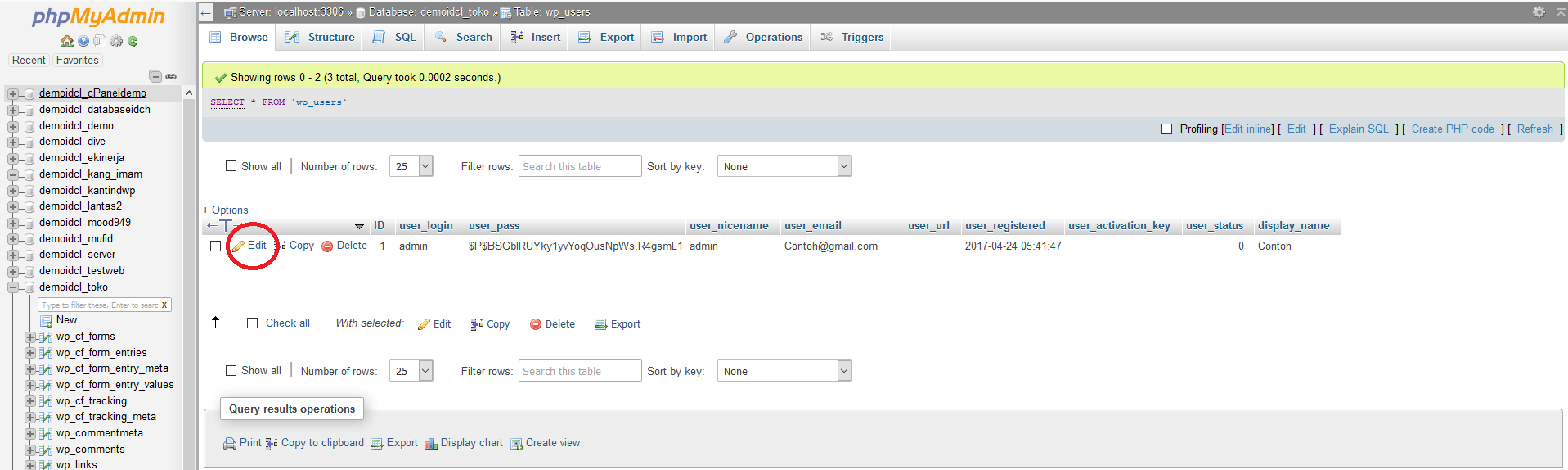1568x470 pixels.
Task: Open Display chart for query results
Action: pyautogui.click(x=464, y=443)
